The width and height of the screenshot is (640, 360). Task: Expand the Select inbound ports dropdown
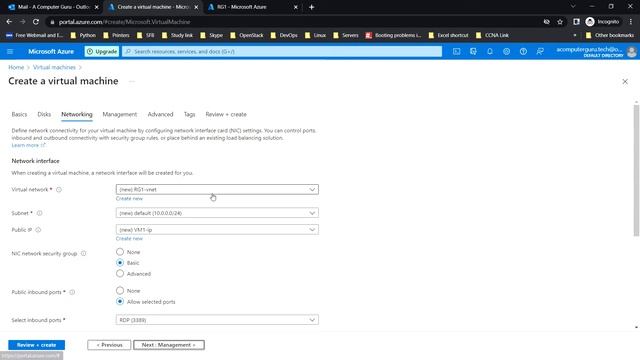tap(217, 320)
